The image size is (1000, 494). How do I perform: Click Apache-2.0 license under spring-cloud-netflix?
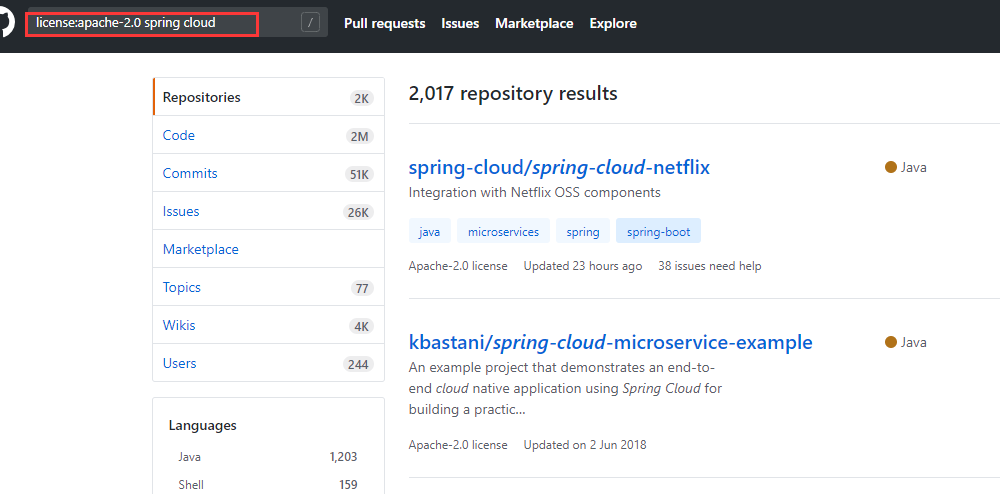(x=458, y=266)
